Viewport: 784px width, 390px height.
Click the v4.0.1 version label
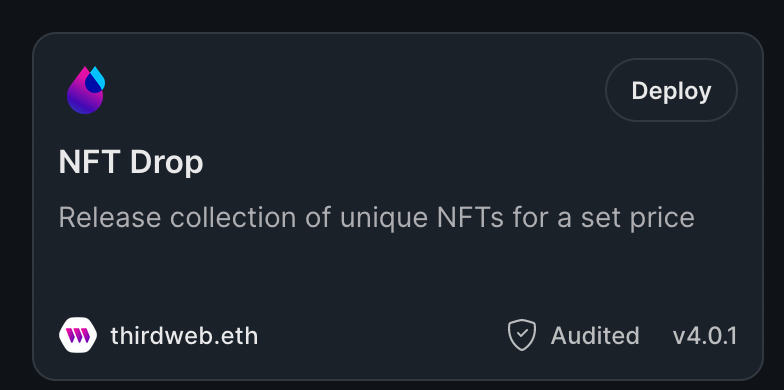tap(704, 336)
